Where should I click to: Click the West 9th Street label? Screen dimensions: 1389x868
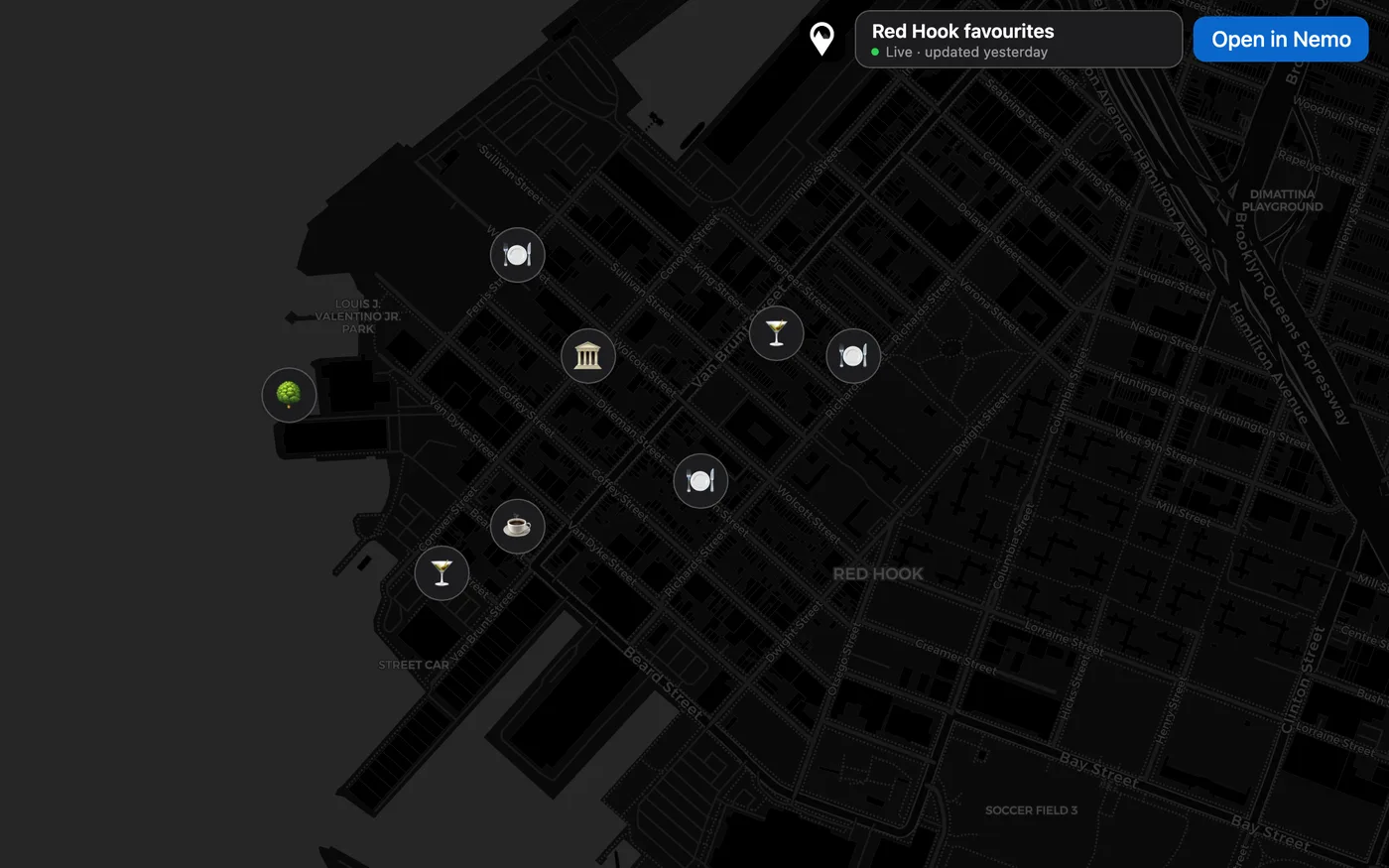click(1155, 446)
